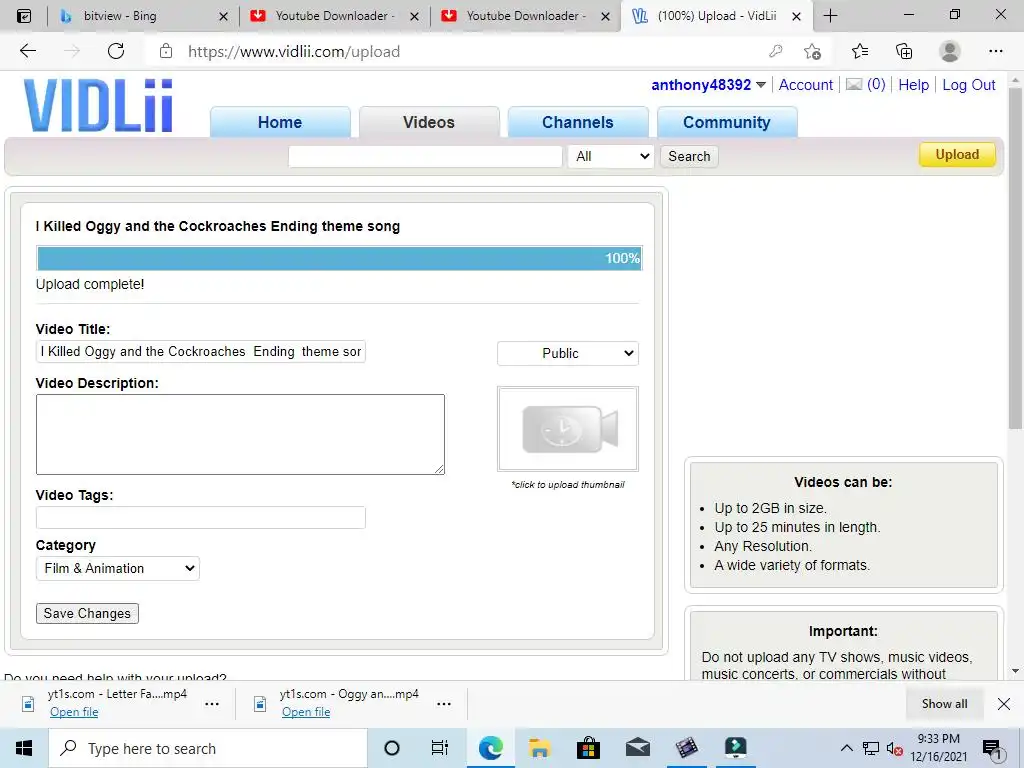View site info lock icon
The image size is (1024, 768).
pos(166,51)
